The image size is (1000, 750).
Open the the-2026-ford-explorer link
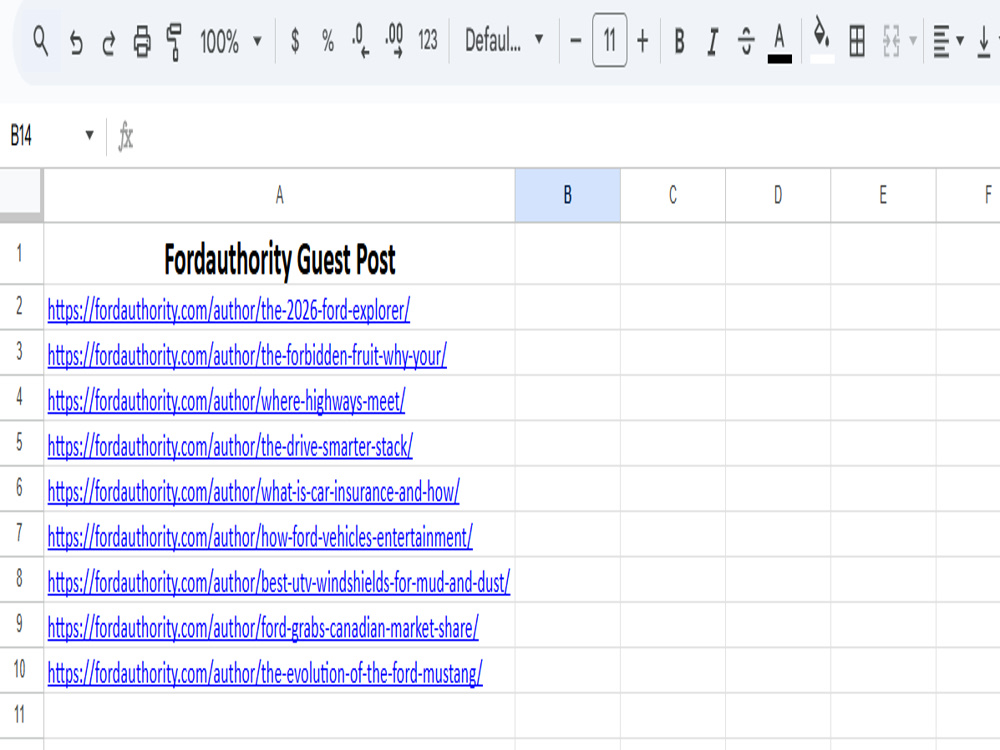click(x=228, y=311)
